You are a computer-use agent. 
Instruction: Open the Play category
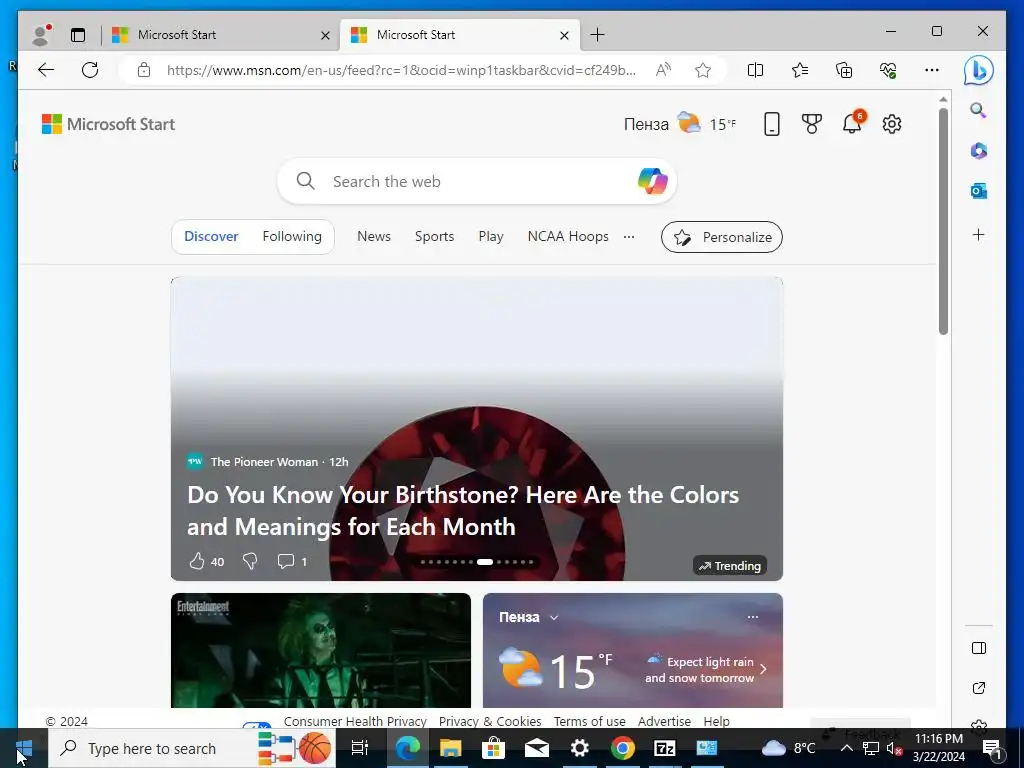click(x=490, y=236)
